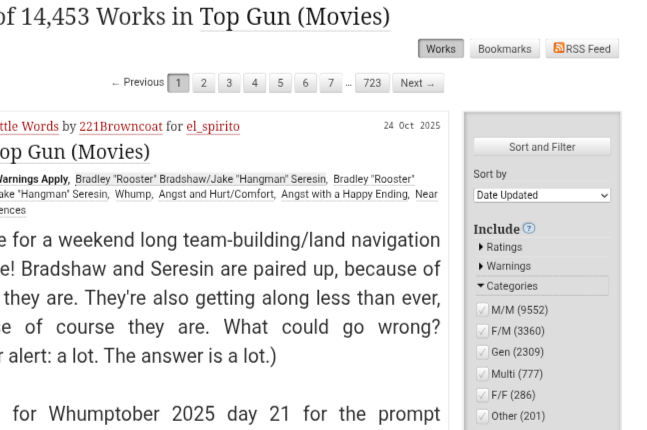The height and width of the screenshot is (430, 647).
Task: Collapse the Categories filter section
Action: (542, 286)
